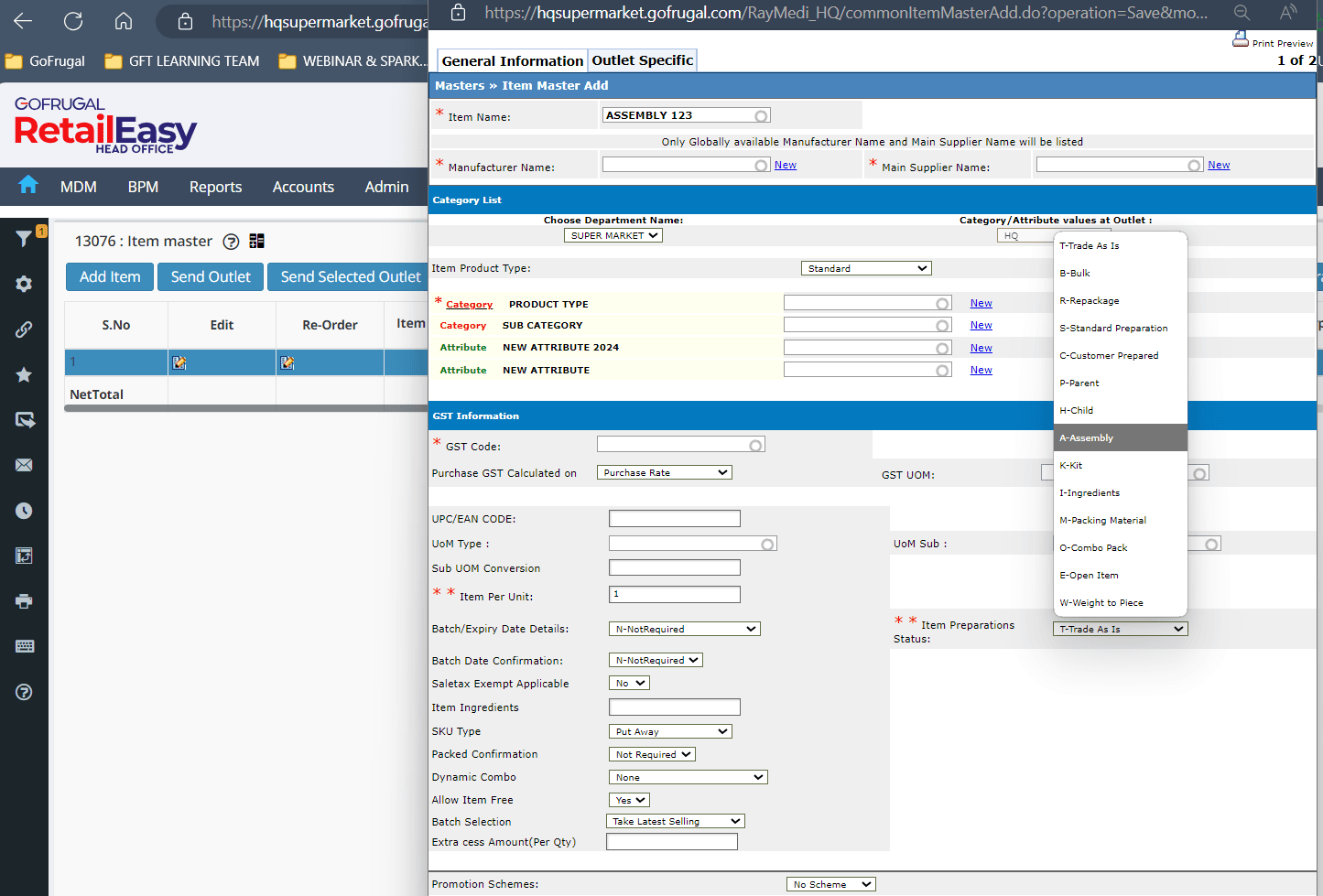Open Batch/Expiry Date Details dropdown

point(684,629)
